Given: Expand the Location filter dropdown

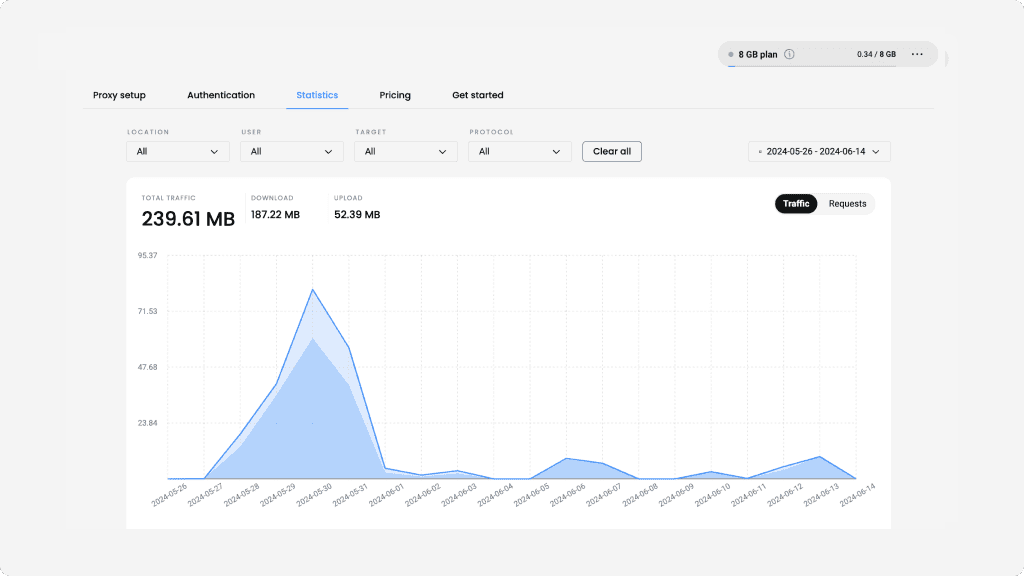Looking at the screenshot, I should (x=178, y=152).
